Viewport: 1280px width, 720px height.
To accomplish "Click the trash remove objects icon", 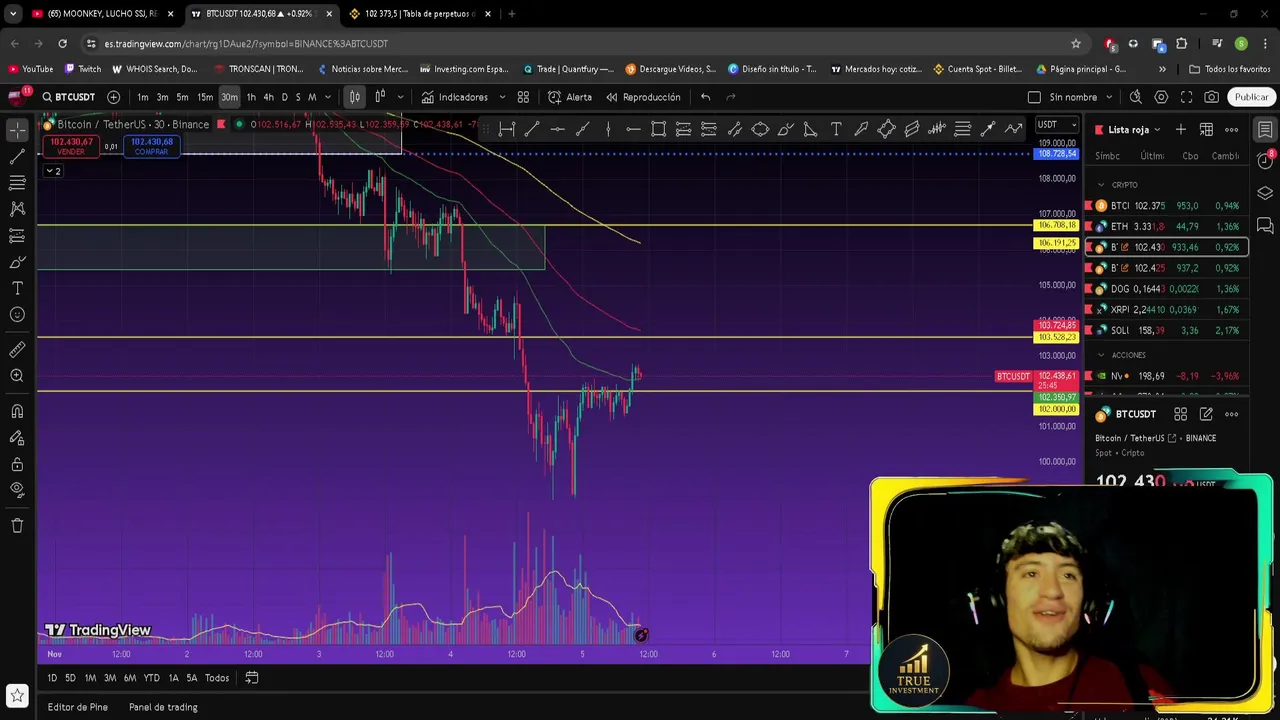I will pyautogui.click(x=17, y=525).
